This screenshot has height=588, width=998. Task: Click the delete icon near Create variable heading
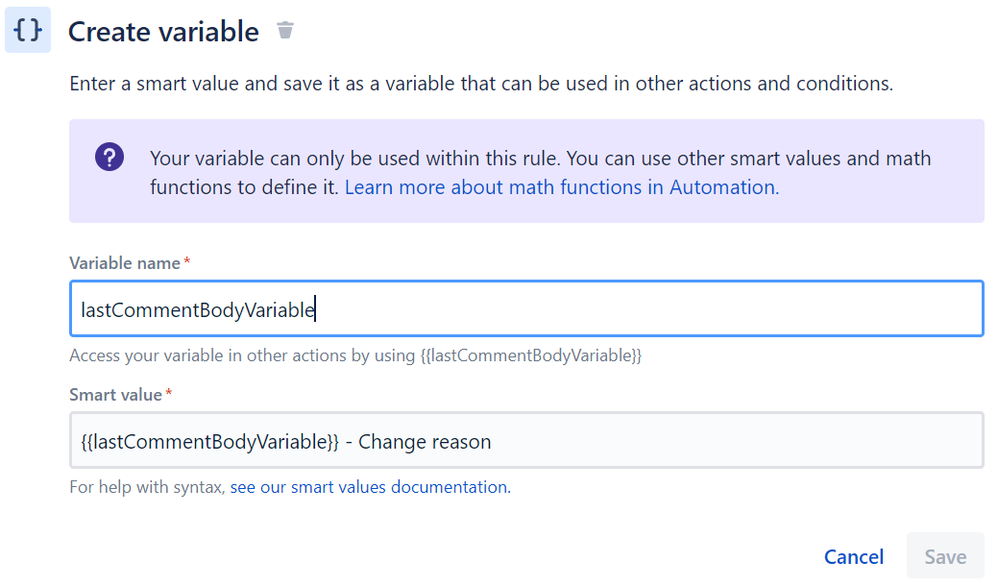tap(285, 30)
